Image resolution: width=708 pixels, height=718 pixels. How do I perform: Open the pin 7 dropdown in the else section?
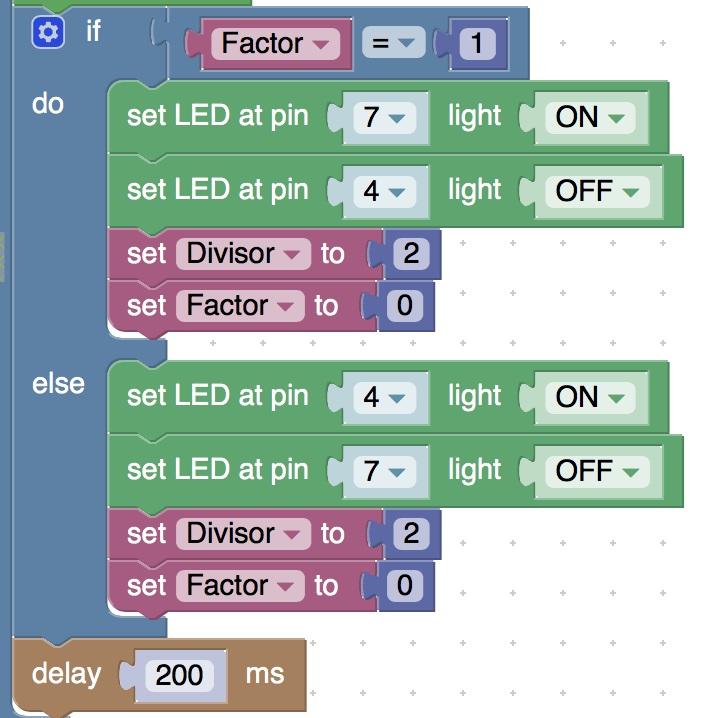point(383,471)
